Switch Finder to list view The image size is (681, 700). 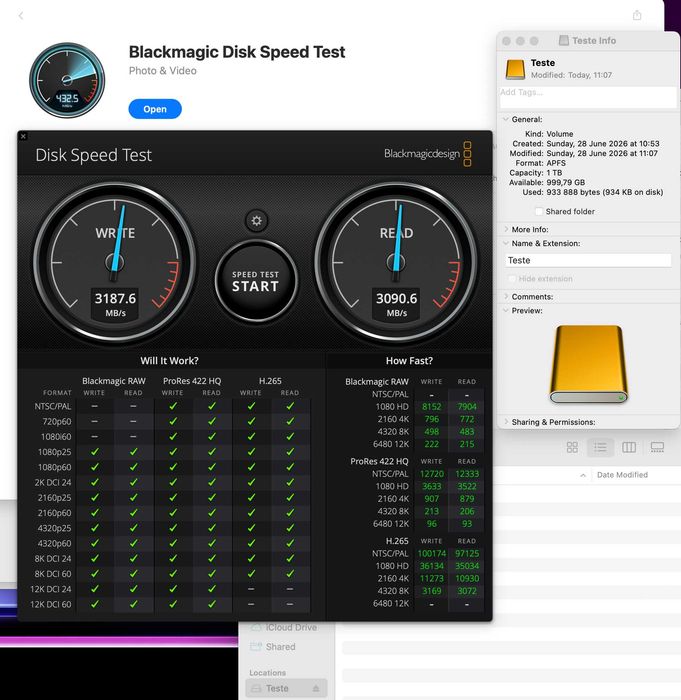coord(600,447)
